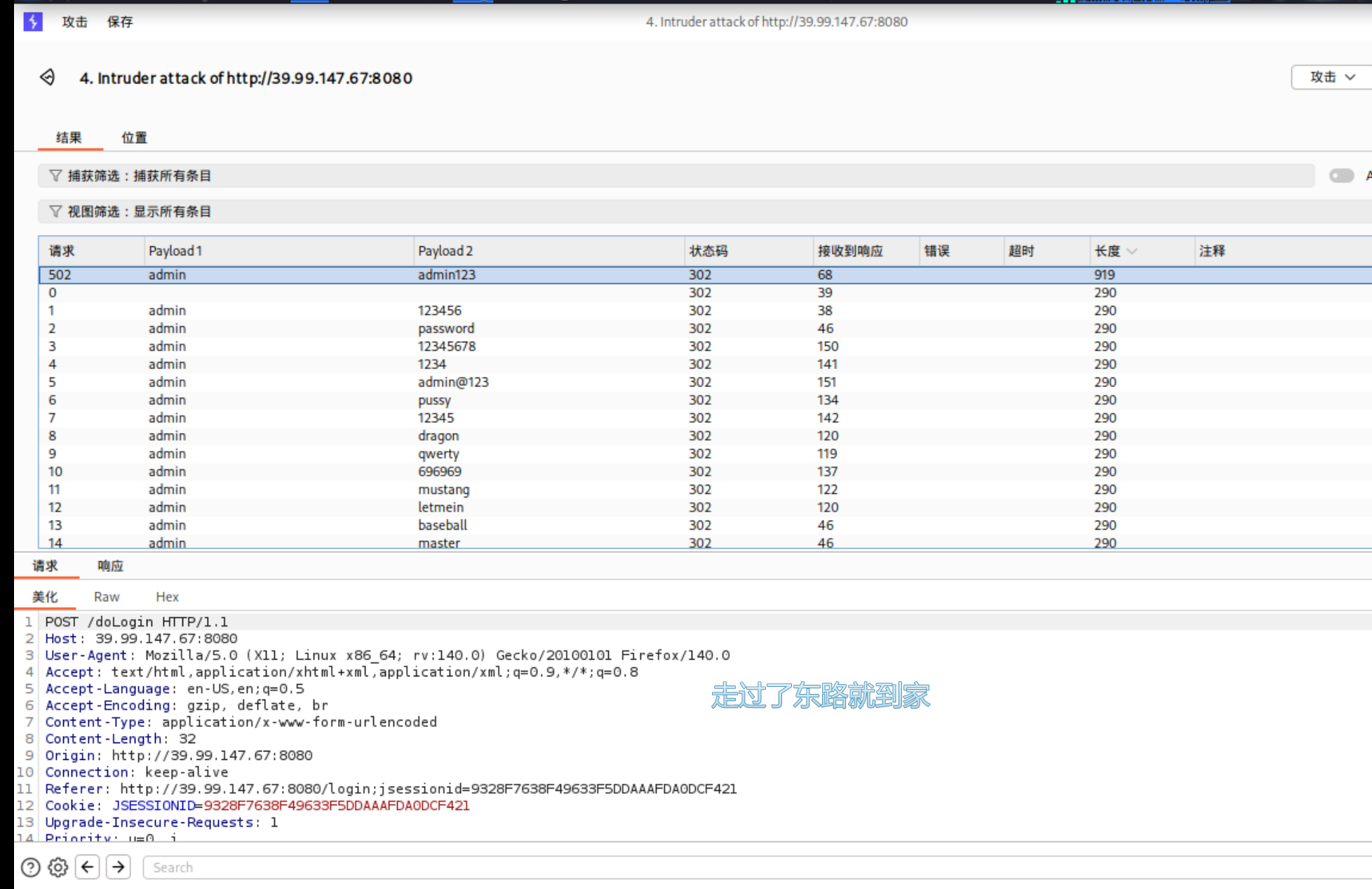
Task: Select the request row with payload admin123
Action: coord(446,275)
